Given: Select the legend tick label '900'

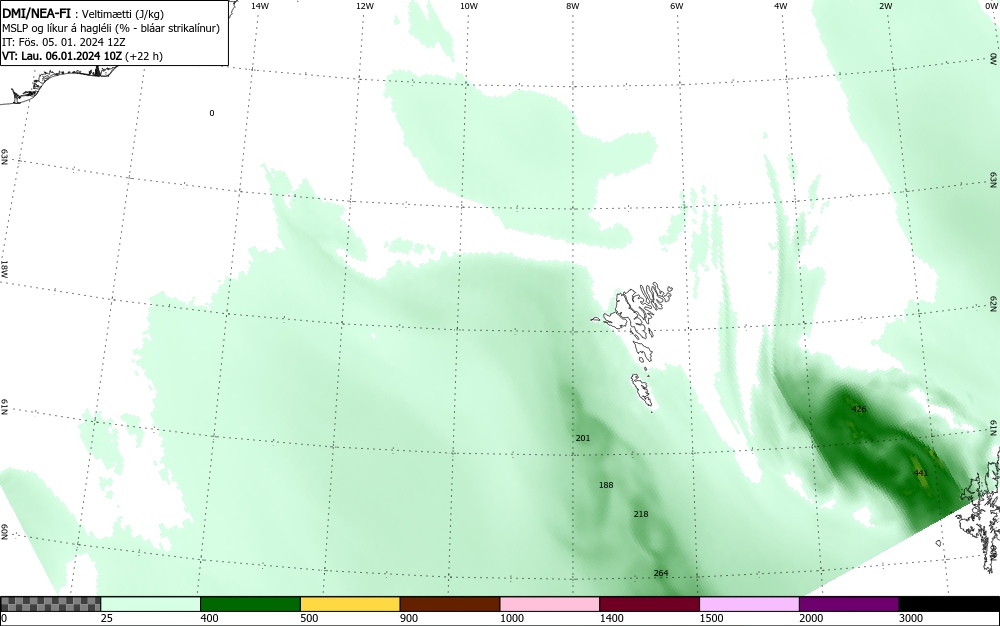Looking at the screenshot, I should point(409,618).
